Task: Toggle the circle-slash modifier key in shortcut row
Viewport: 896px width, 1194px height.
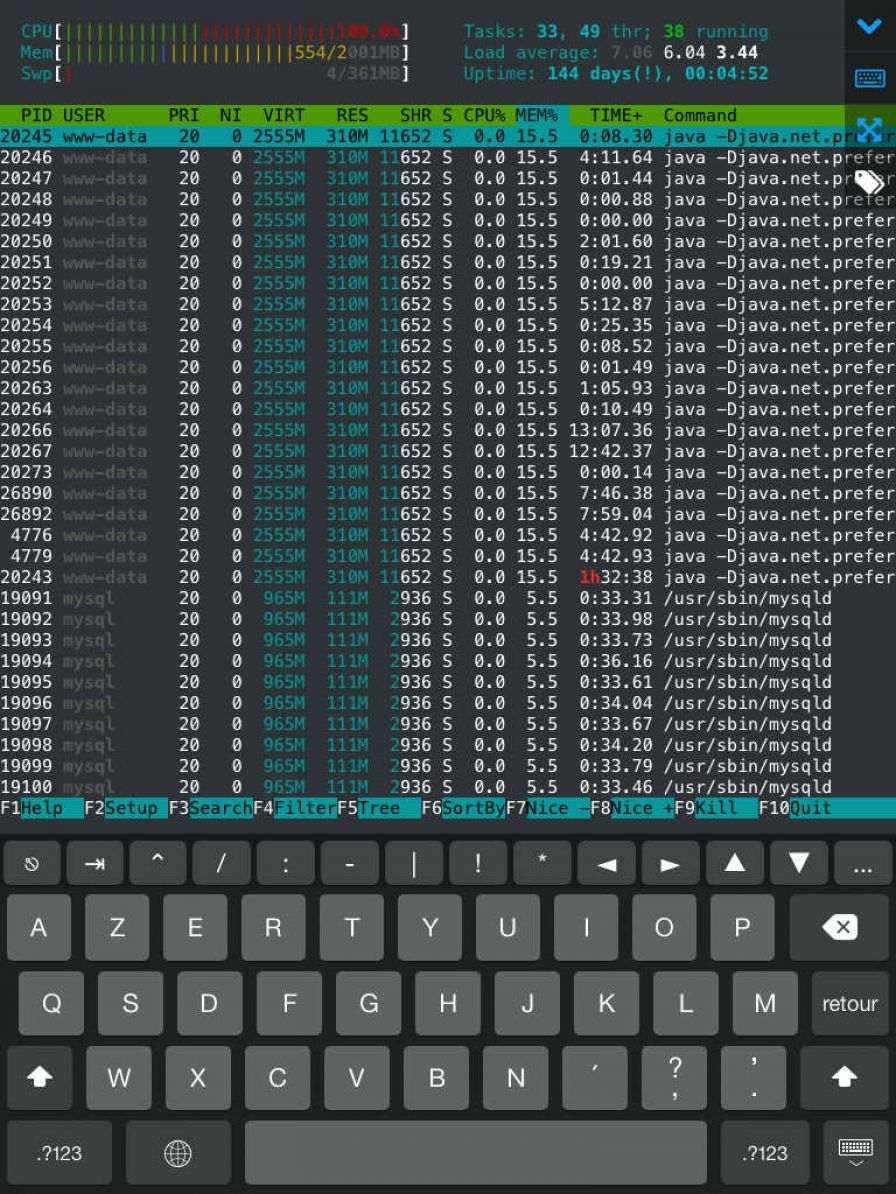Action: [31, 862]
